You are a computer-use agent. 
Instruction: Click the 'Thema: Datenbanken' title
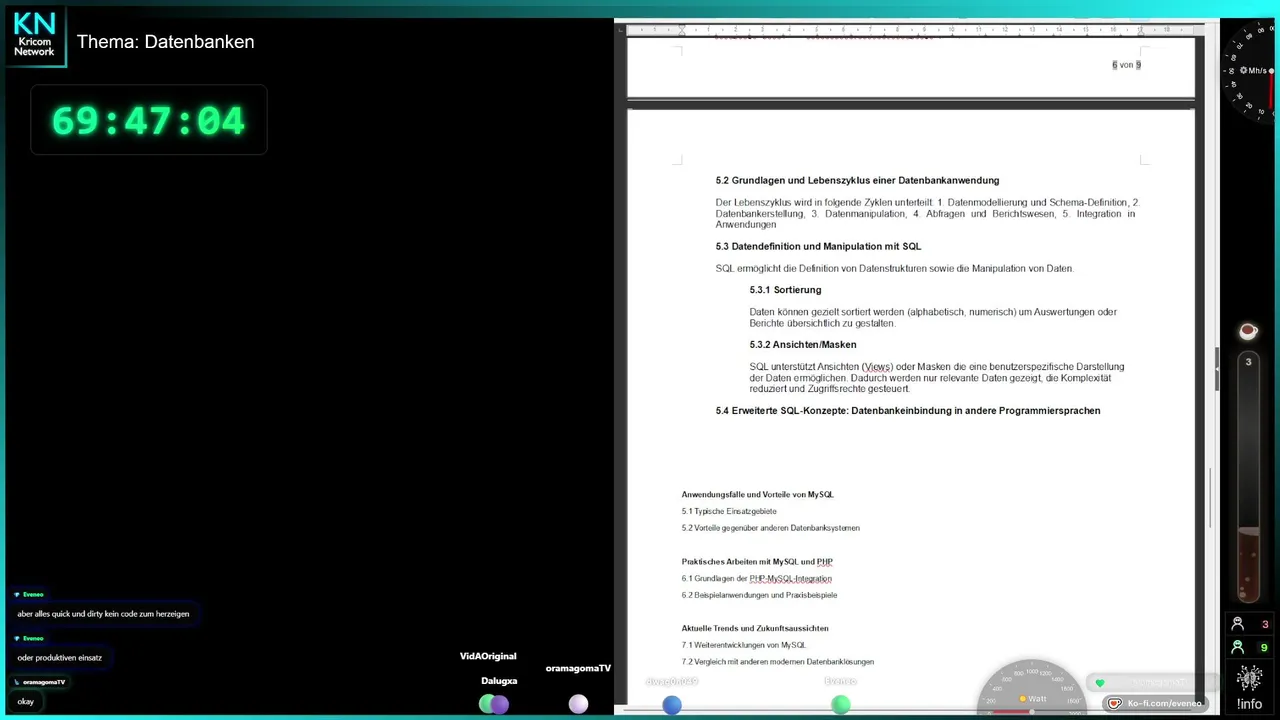[x=166, y=42]
